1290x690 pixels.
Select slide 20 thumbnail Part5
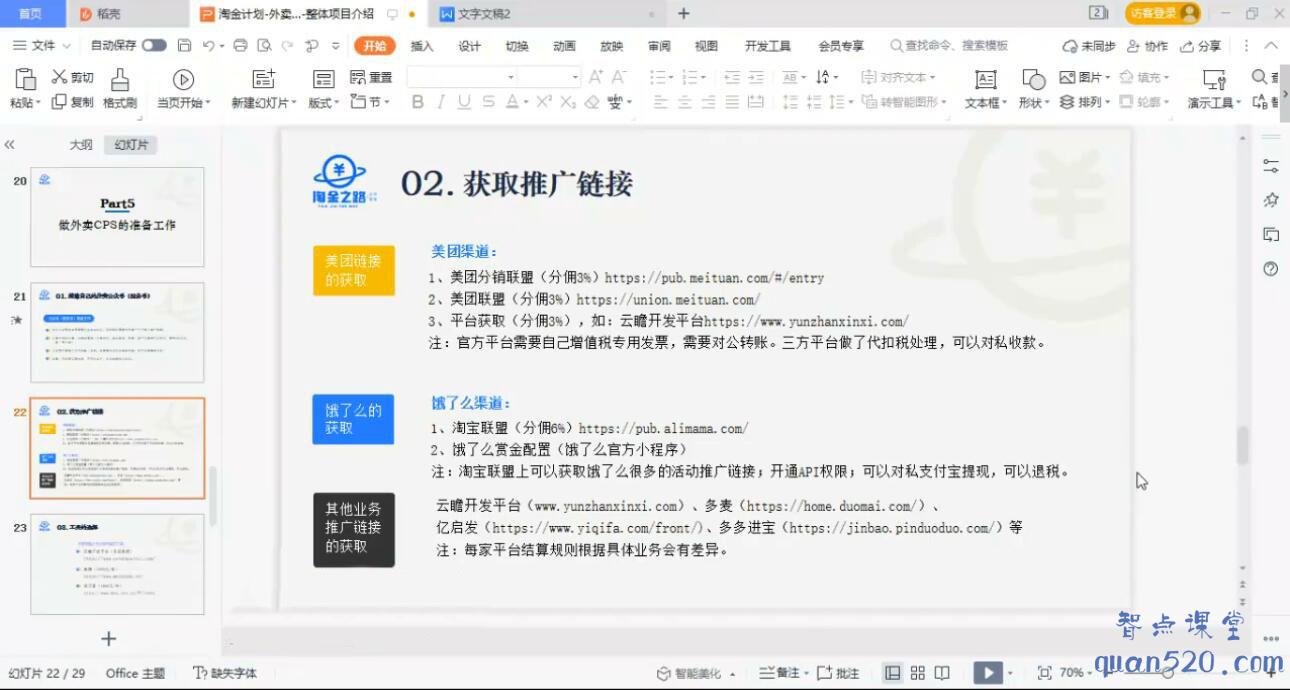pos(117,217)
